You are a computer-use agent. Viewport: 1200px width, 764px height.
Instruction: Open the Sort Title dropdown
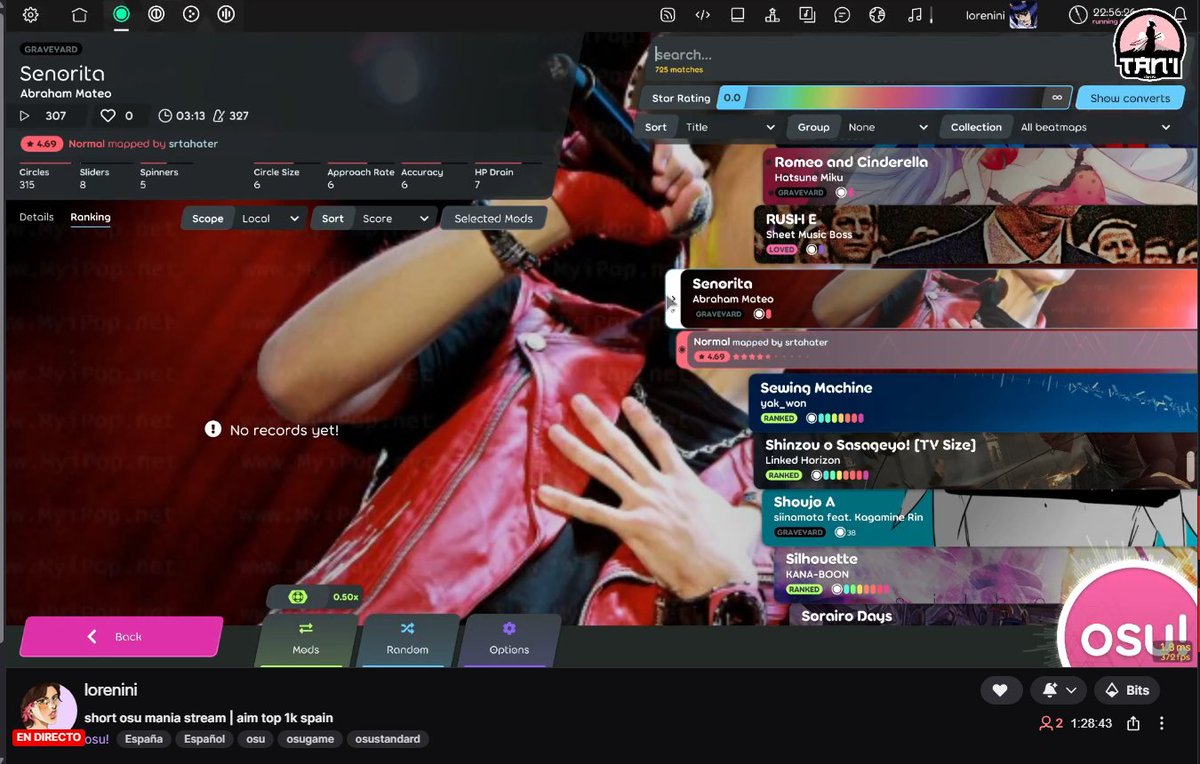(711, 127)
